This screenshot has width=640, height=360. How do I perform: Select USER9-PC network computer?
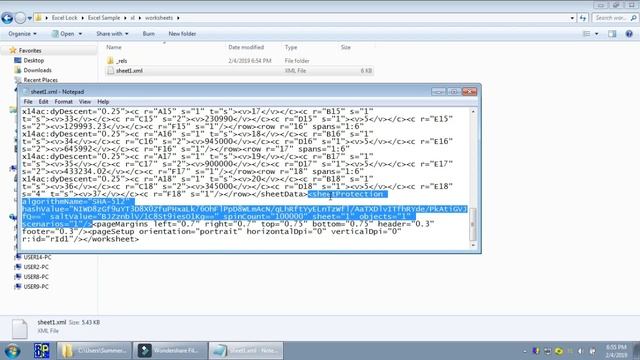[x=36, y=287]
